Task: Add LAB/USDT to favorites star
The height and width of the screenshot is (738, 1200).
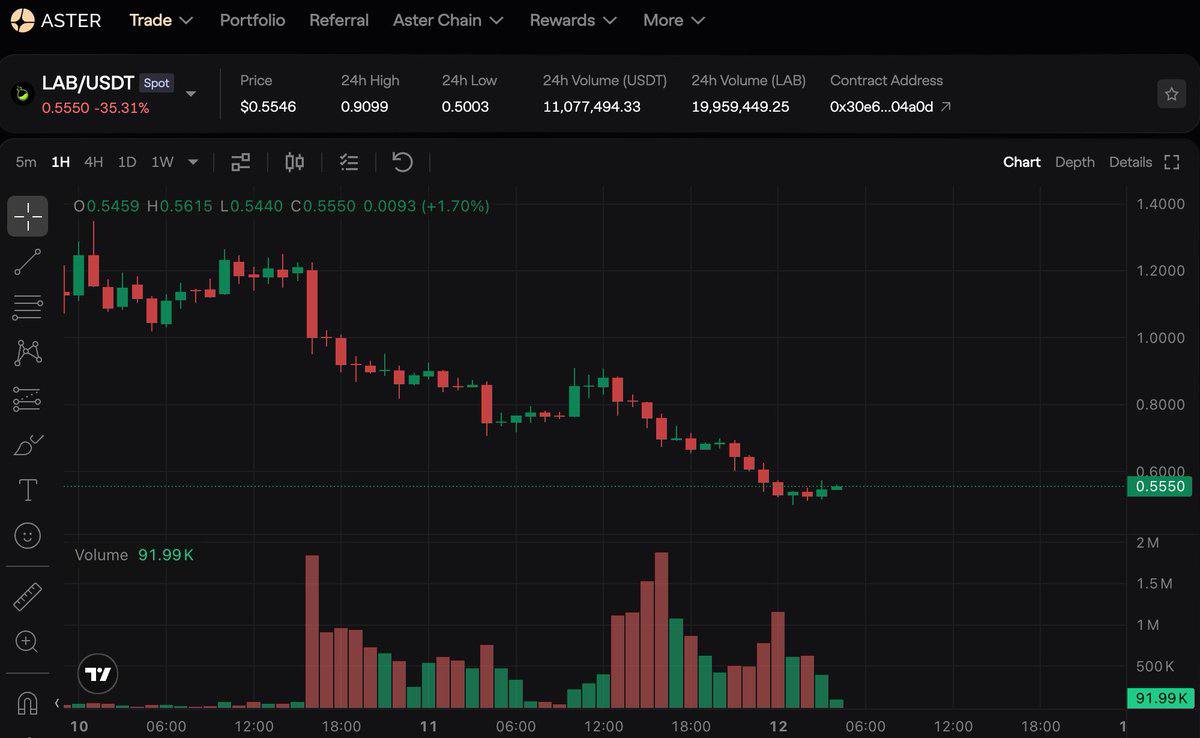Action: pyautogui.click(x=1171, y=94)
